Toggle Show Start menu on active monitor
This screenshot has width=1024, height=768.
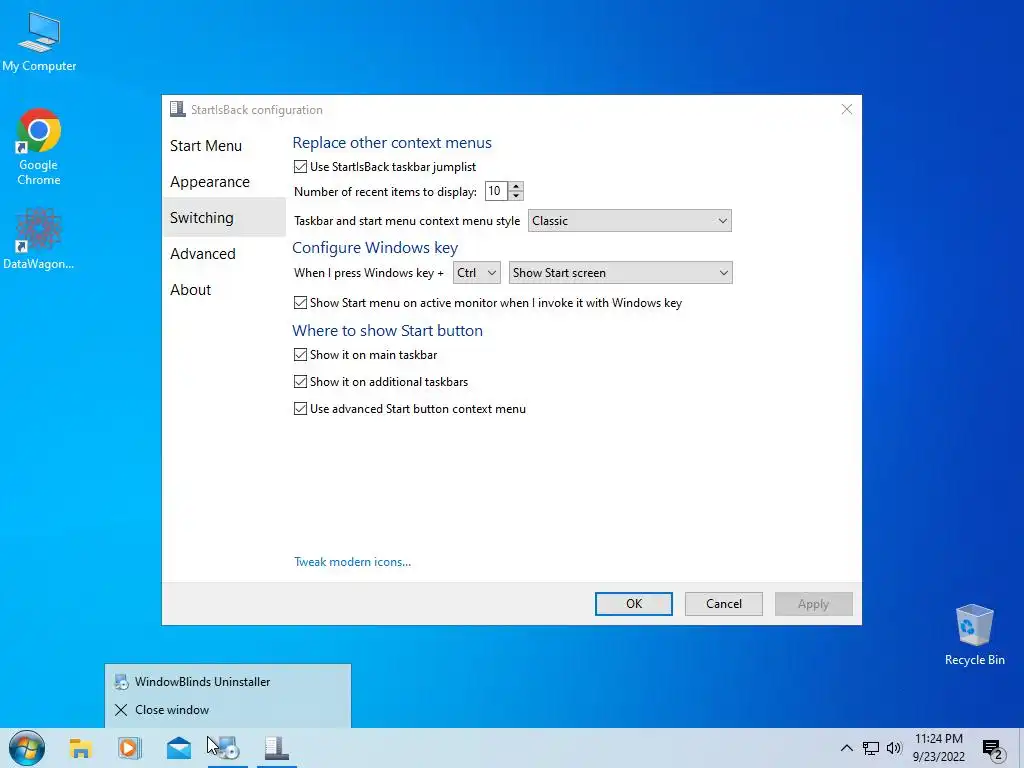[300, 302]
